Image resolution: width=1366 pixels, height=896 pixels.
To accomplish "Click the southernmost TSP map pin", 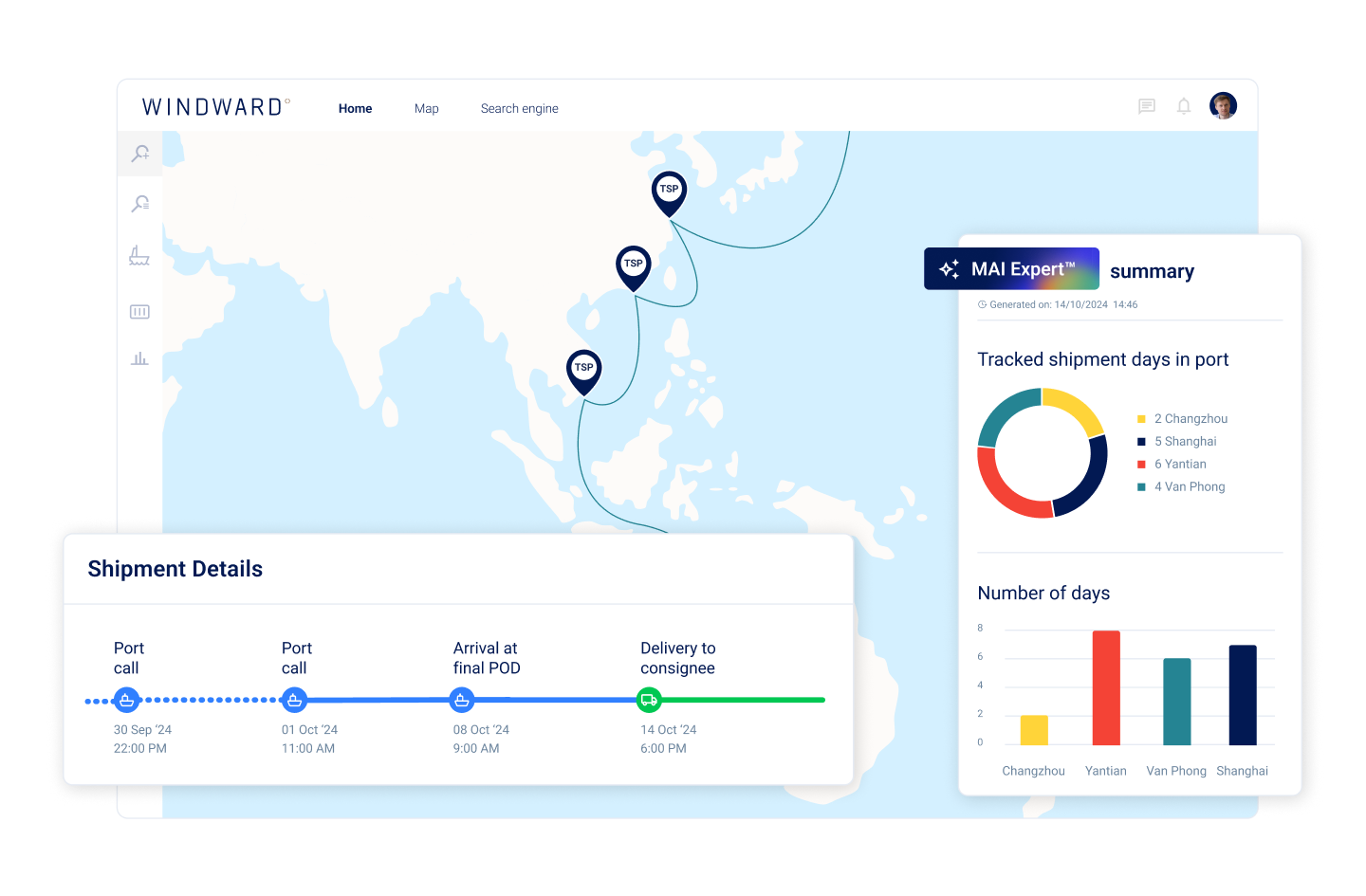I will click(583, 372).
